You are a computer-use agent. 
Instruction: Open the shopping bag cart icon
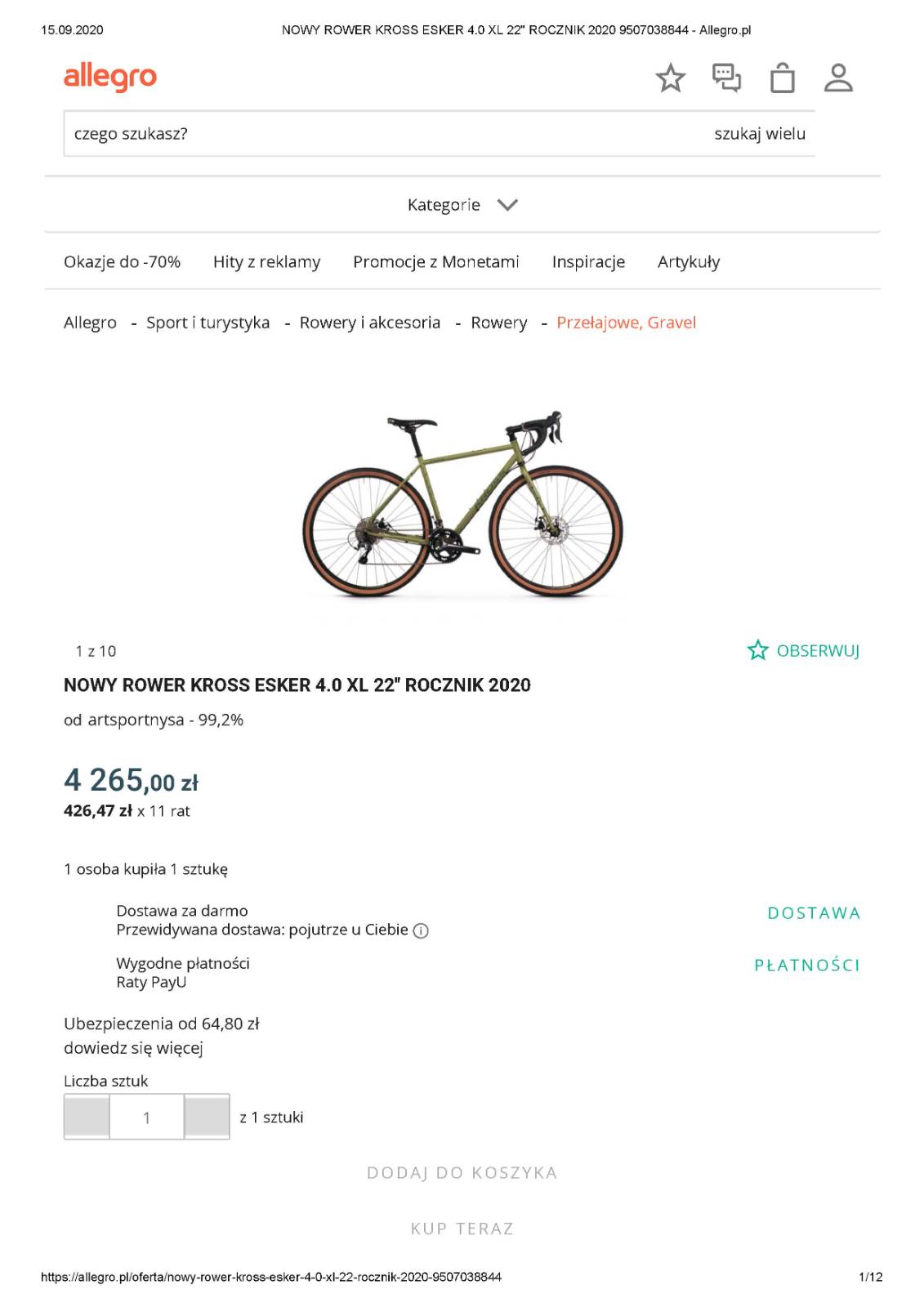pos(782,78)
